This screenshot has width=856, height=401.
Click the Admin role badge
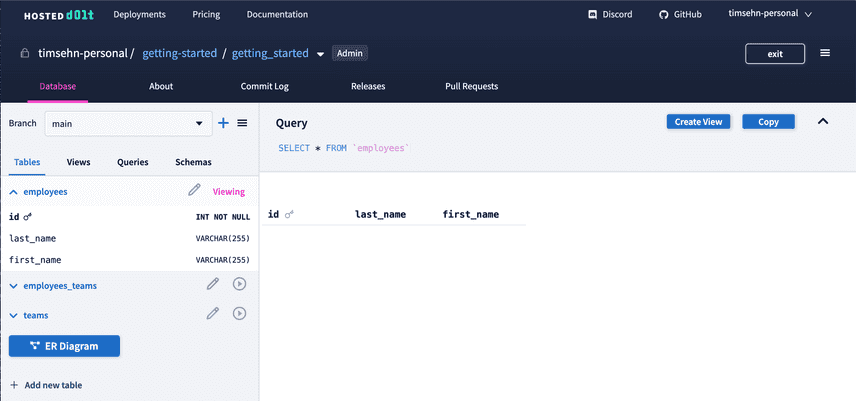350,53
